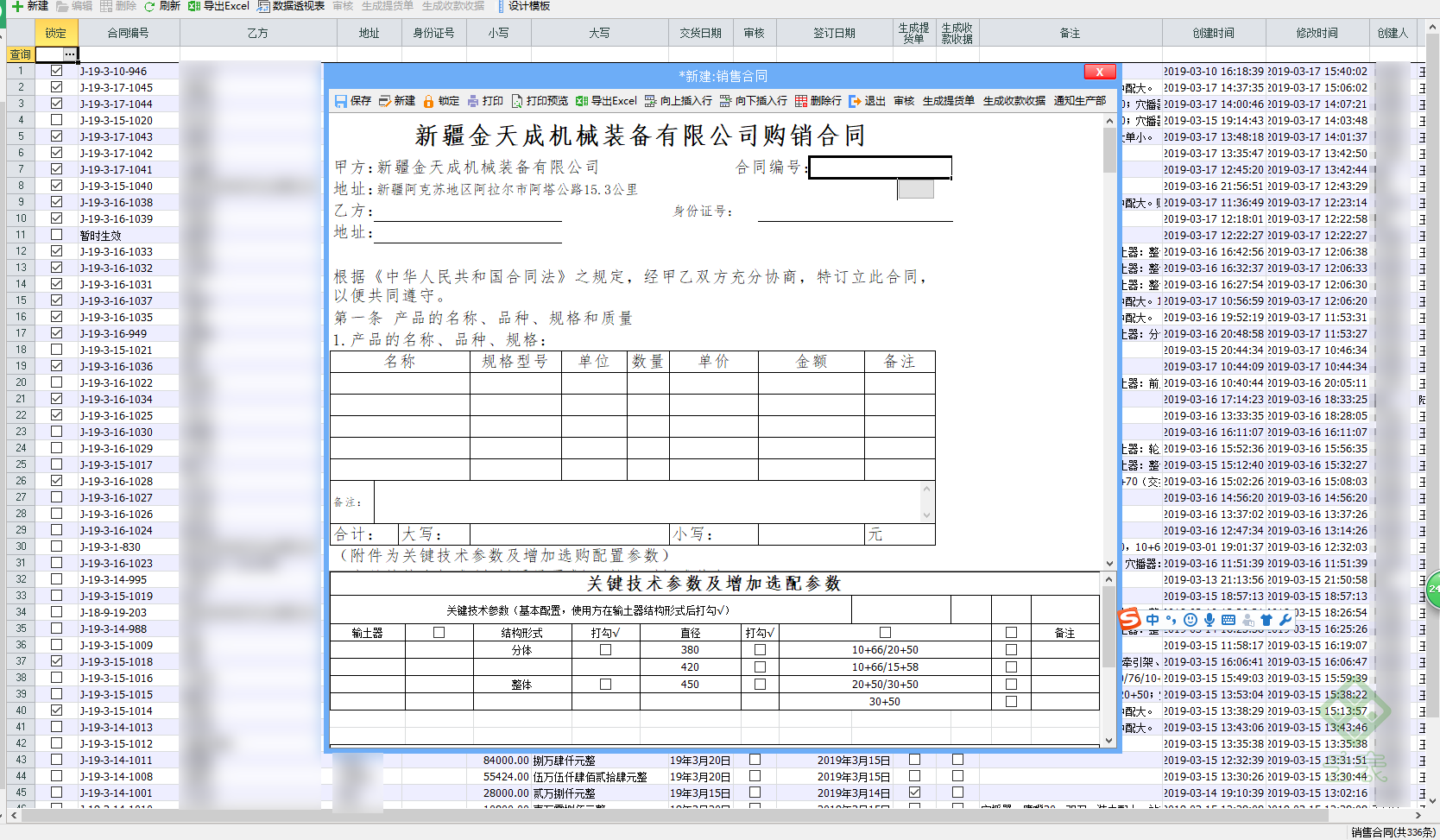Viewport: 1440px width, 840px height.
Task: Click the 打印预览 print preview icon
Action: (x=517, y=101)
